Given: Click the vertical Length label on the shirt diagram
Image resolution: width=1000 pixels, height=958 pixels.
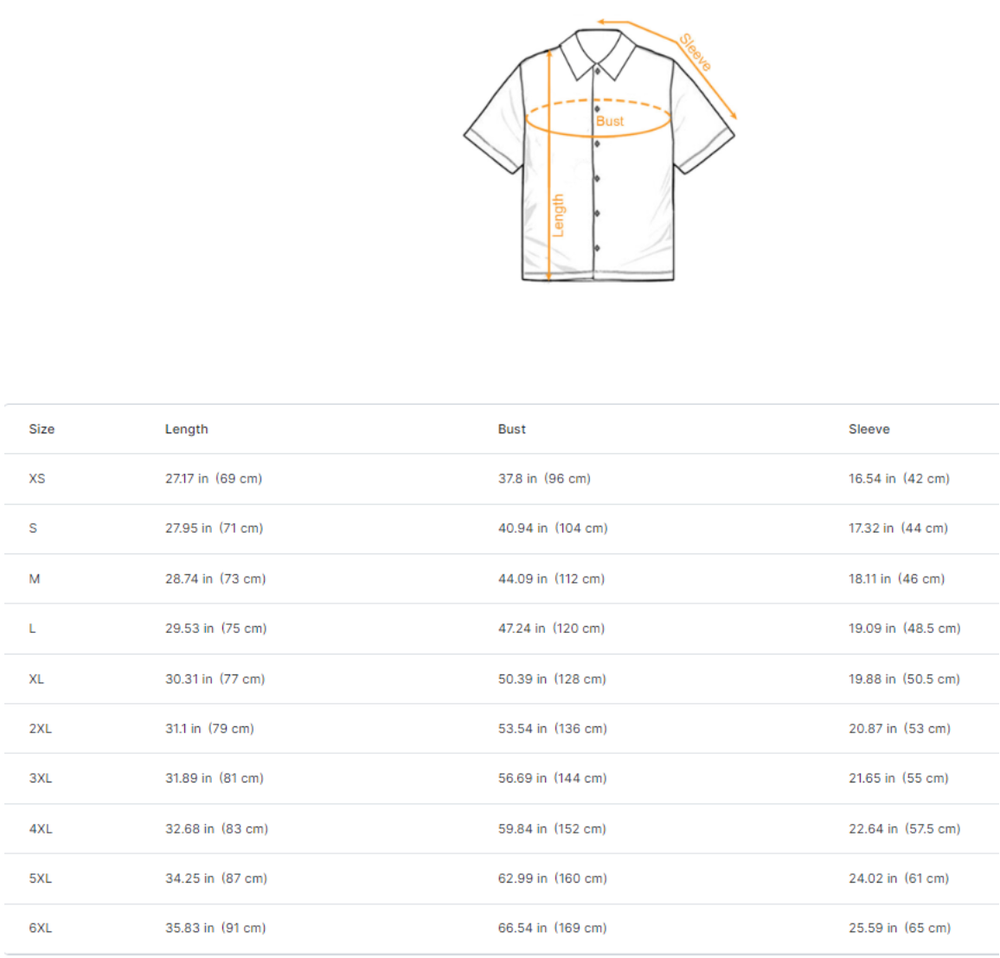Looking at the screenshot, I should (x=559, y=215).
